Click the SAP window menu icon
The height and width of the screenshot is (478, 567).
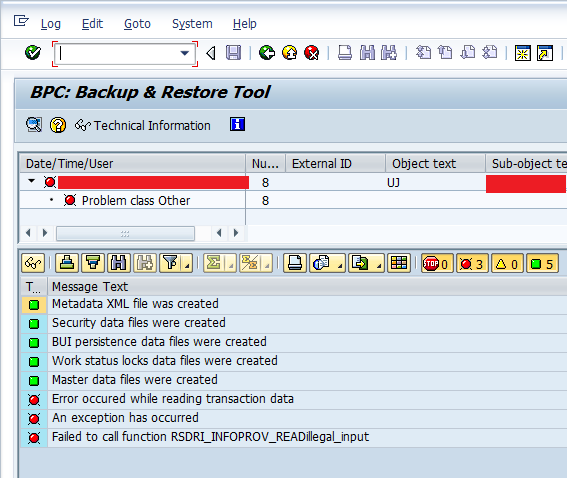[21, 21]
